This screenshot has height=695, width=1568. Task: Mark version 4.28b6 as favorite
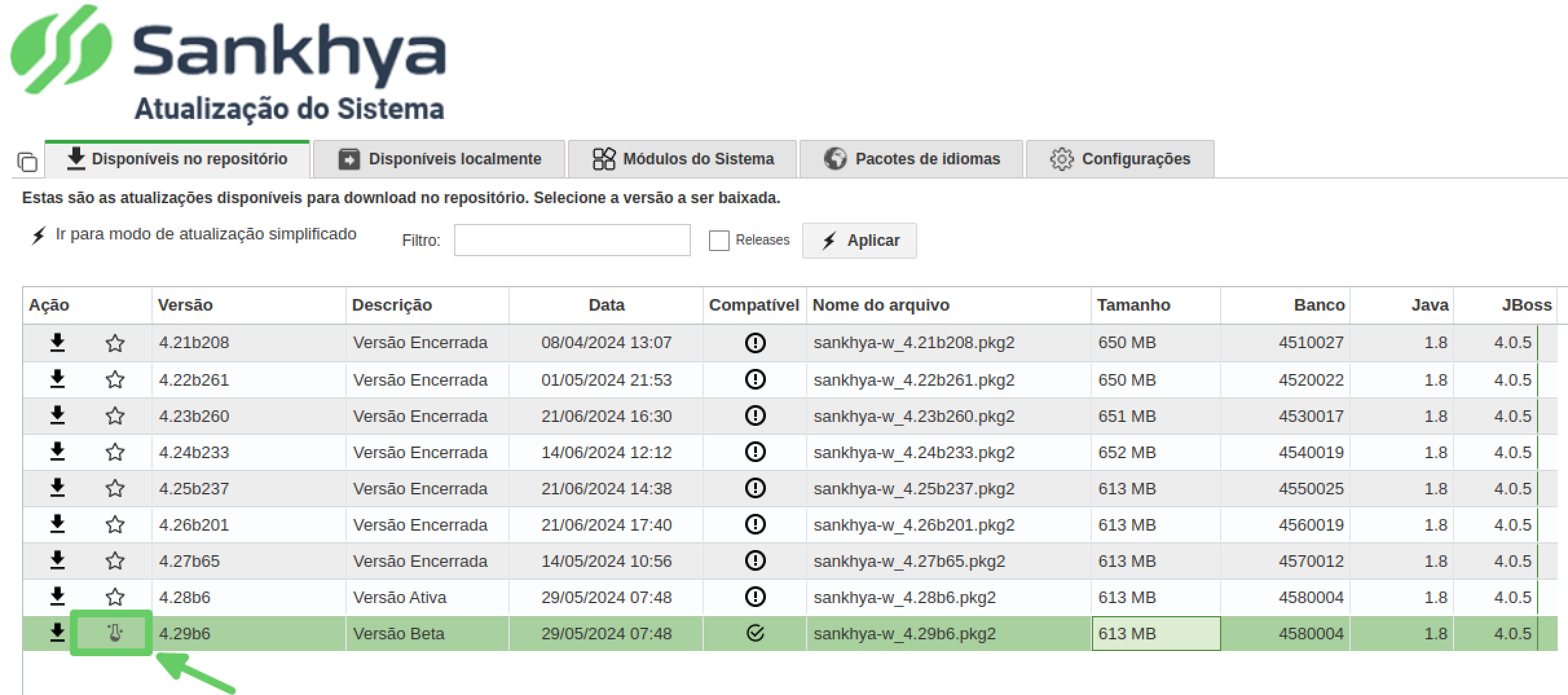pos(114,597)
